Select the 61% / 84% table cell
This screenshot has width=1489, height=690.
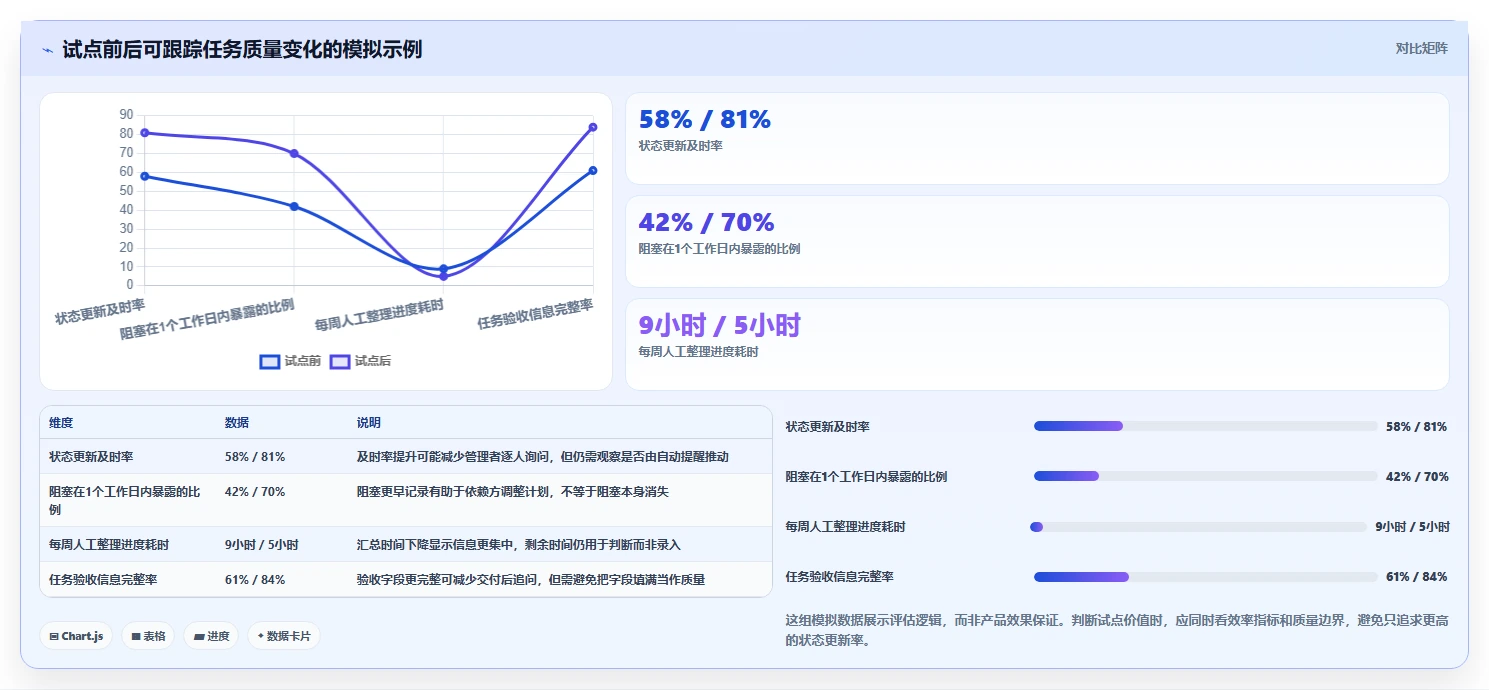pos(255,580)
